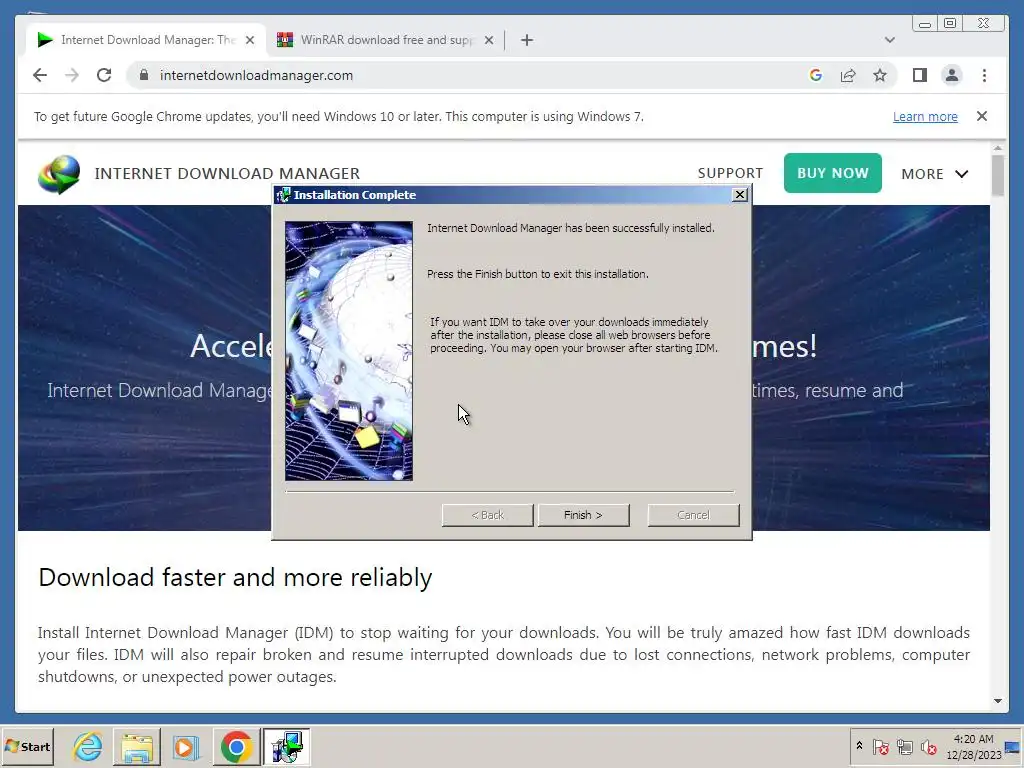Screen dimensions: 1024x768
Task: Launch Internet Explorer from taskbar
Action: [x=88, y=746]
